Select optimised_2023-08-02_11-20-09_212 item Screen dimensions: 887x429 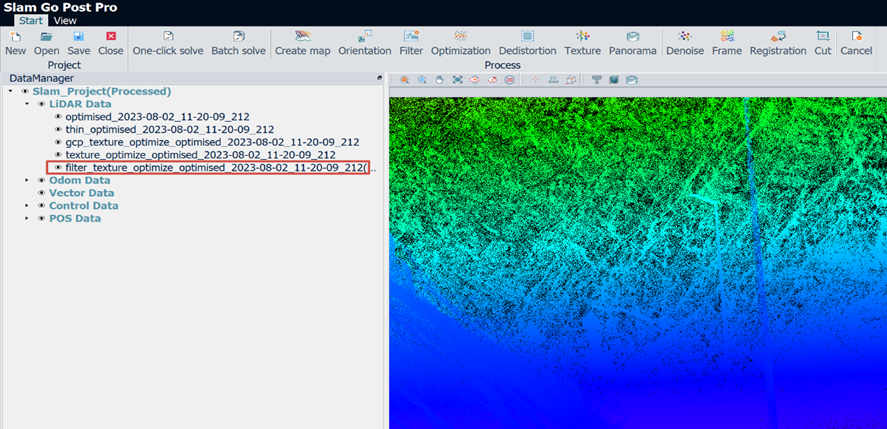[157, 117]
